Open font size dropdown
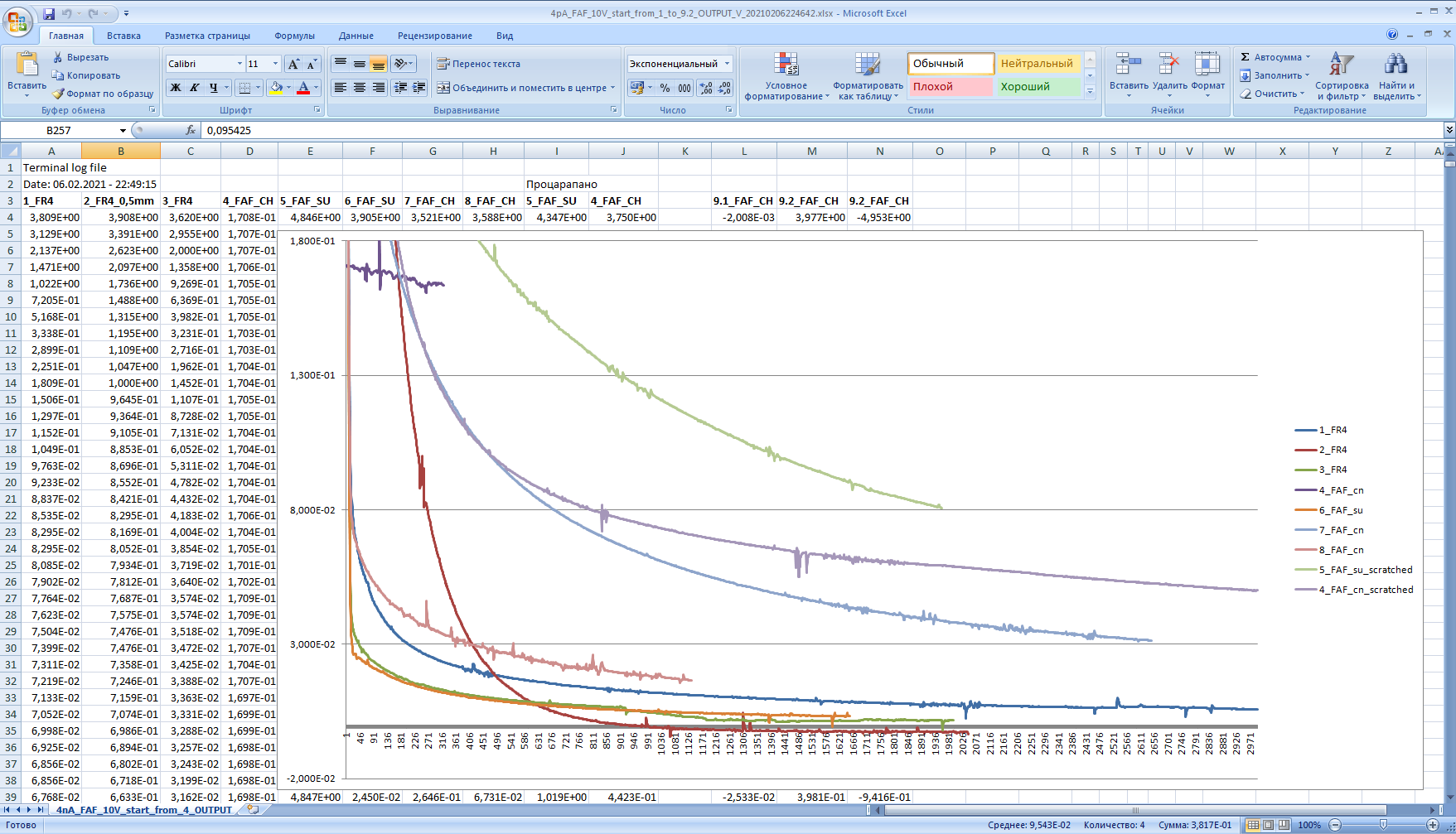Viewport: 1456px width, 834px height. (x=275, y=64)
